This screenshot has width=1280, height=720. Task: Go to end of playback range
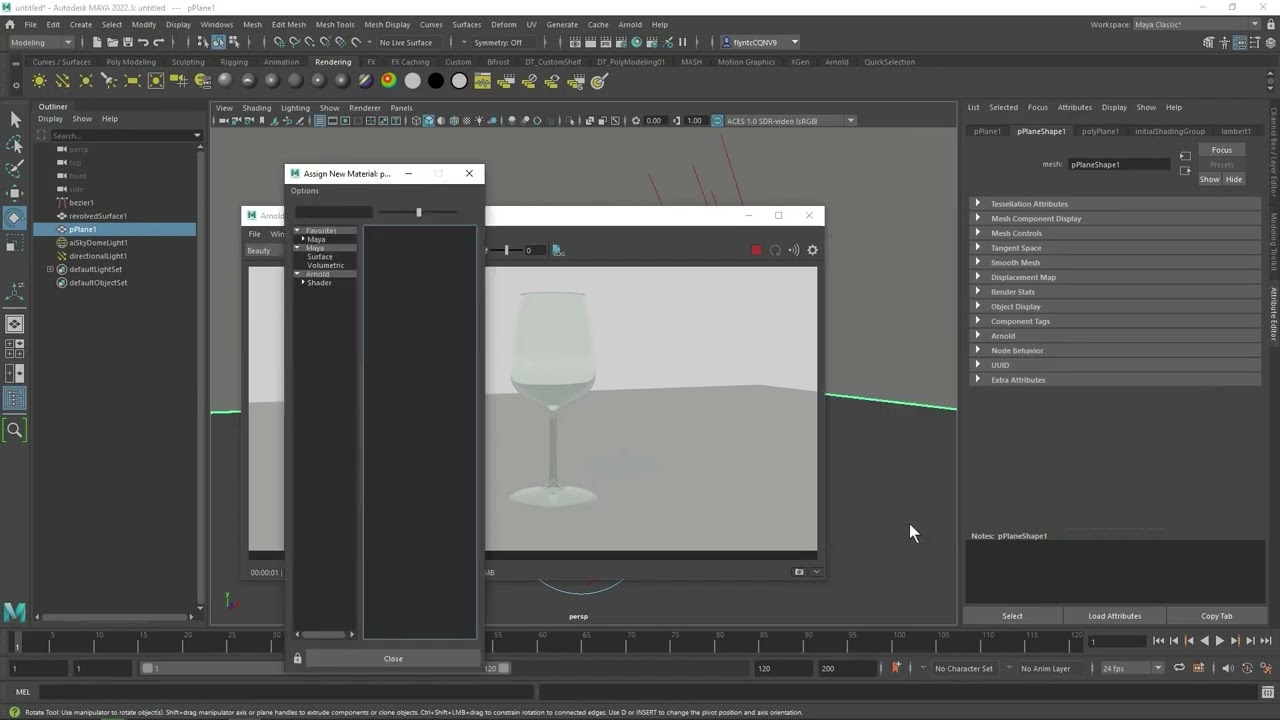pos(1265,641)
